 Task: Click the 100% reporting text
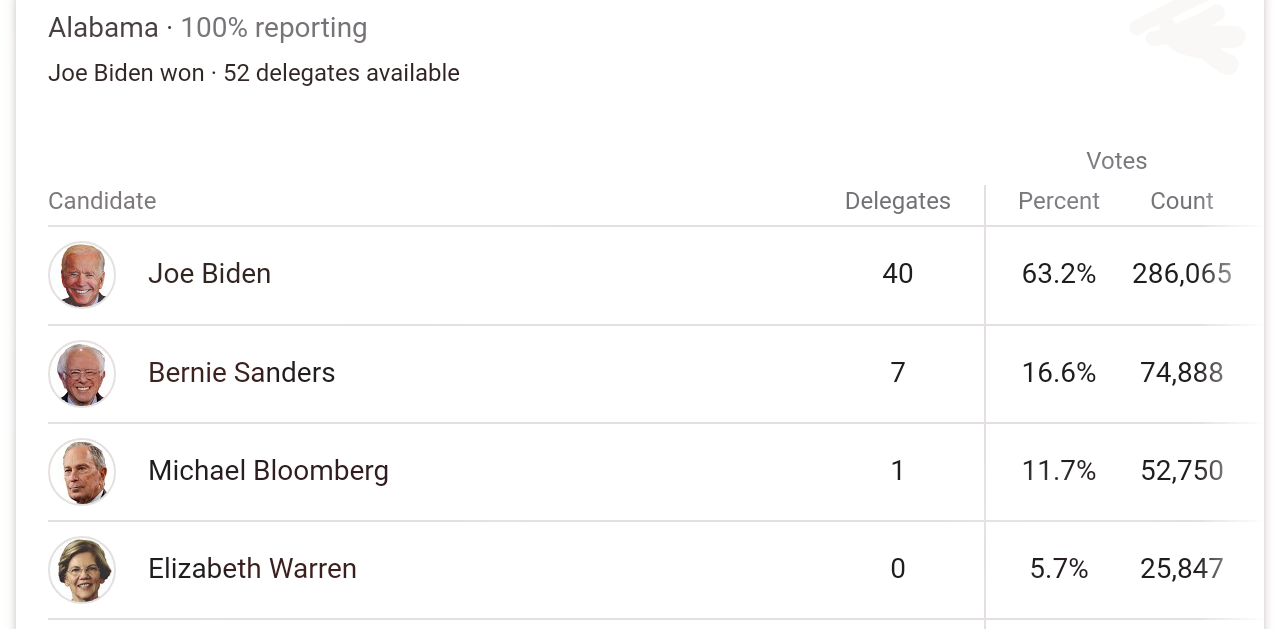point(273,28)
